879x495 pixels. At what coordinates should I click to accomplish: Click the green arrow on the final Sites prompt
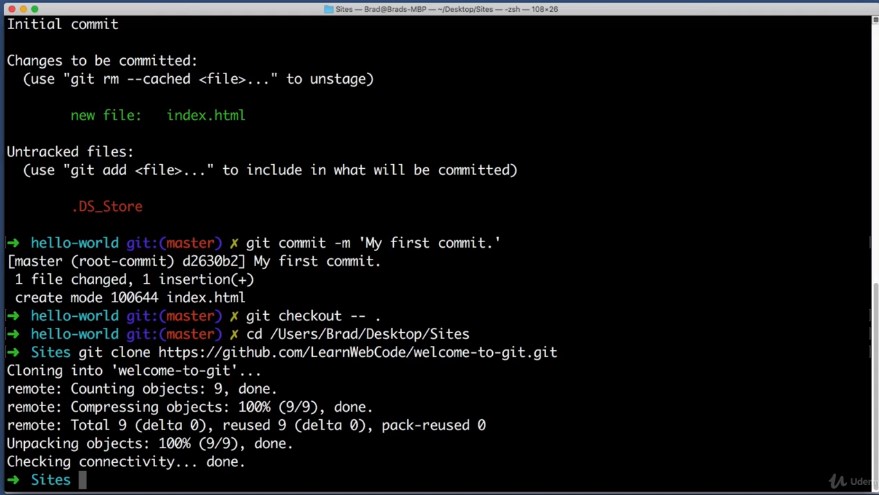click(x=12, y=480)
